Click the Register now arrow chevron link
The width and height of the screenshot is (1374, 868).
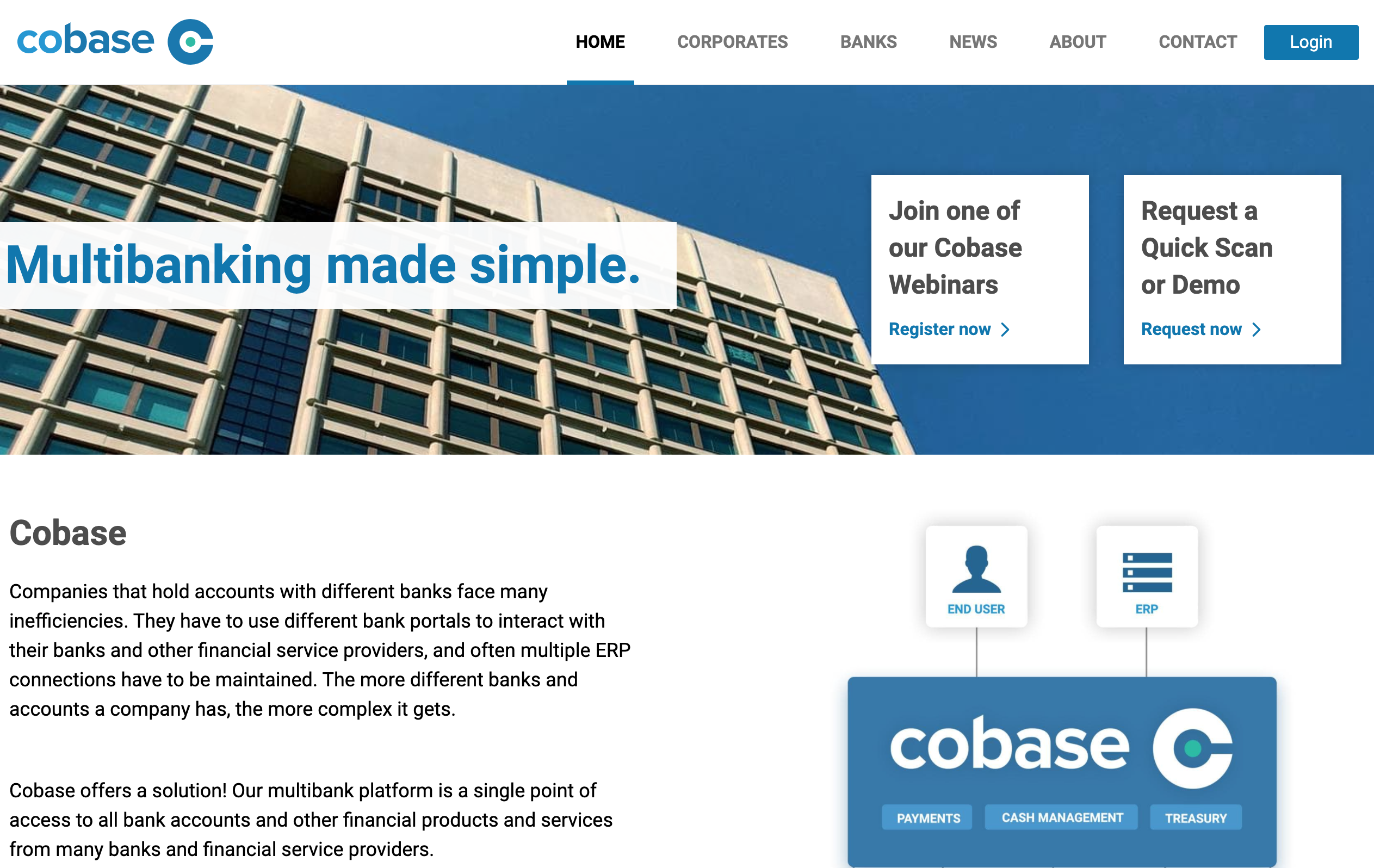coord(951,329)
